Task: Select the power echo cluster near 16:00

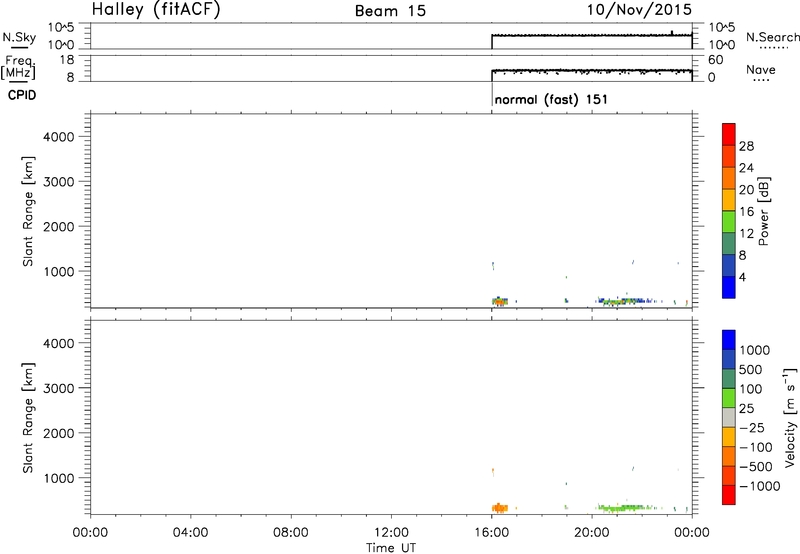Action: (500, 301)
